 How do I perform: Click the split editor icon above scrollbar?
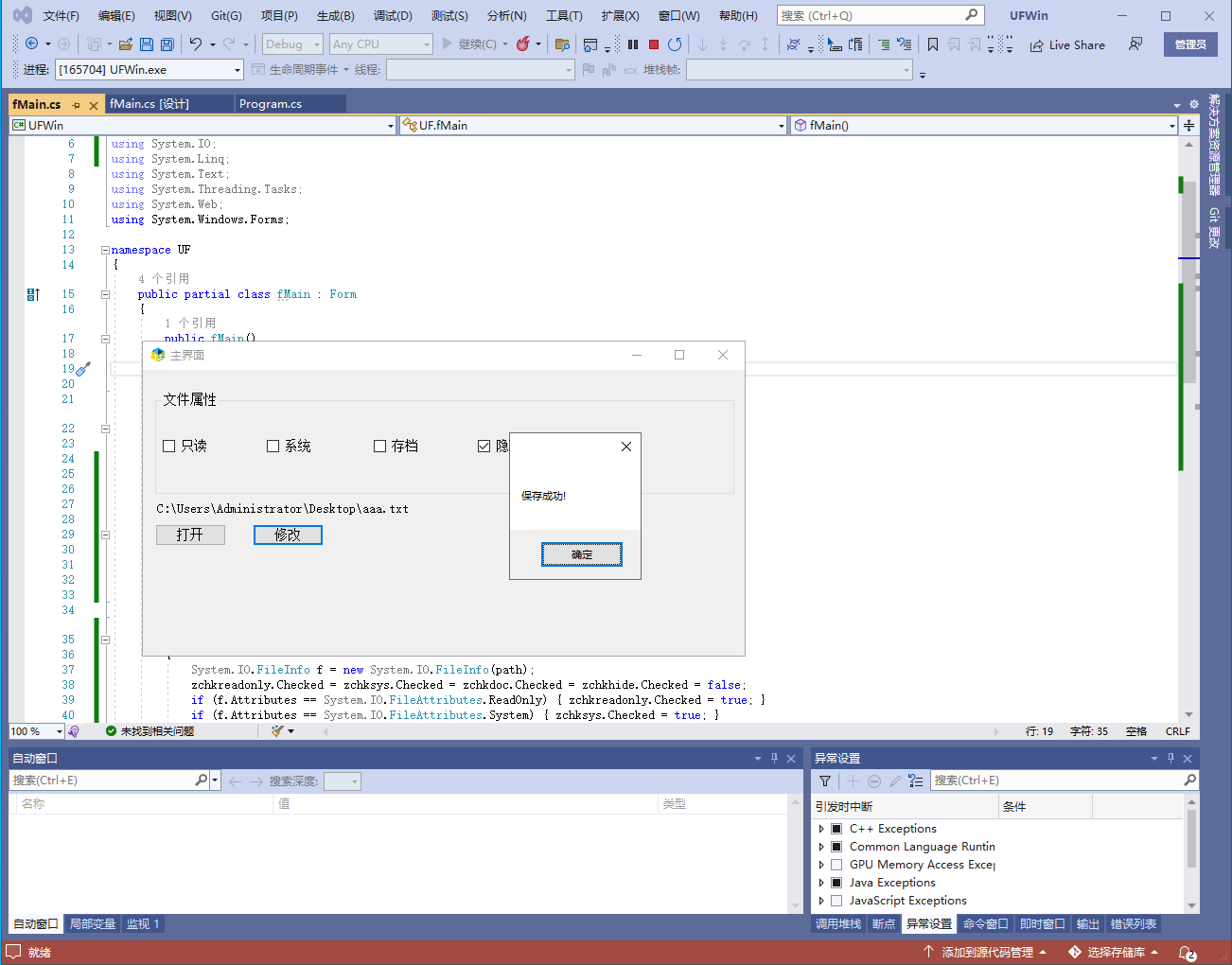tap(1188, 125)
